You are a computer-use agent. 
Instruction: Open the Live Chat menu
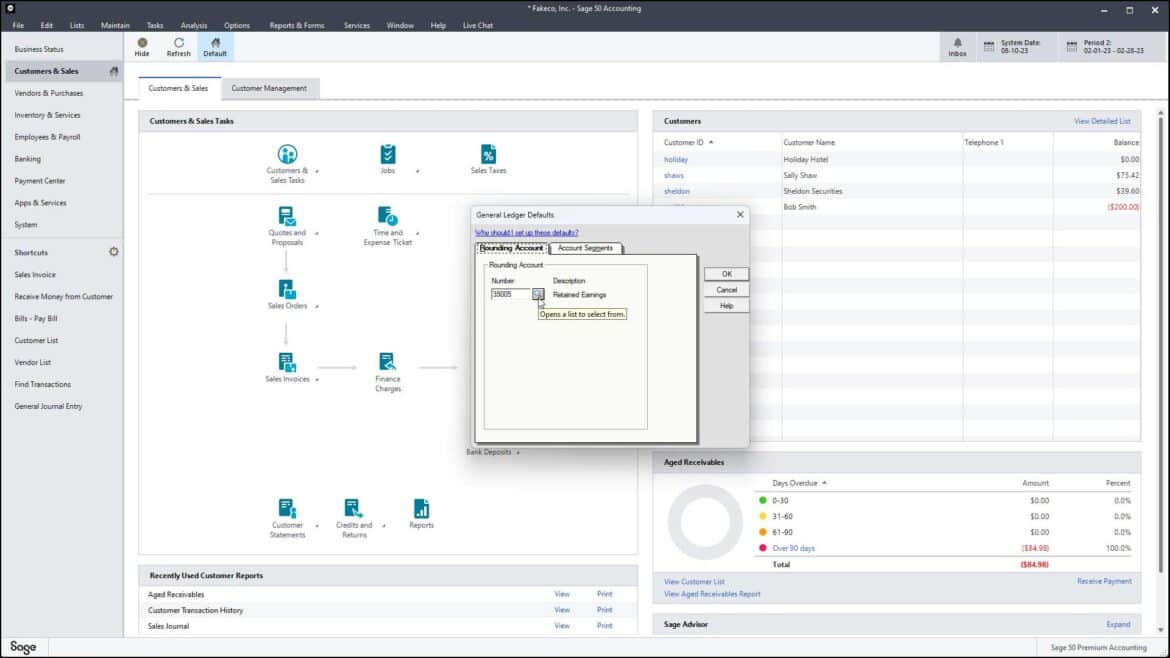pos(478,25)
